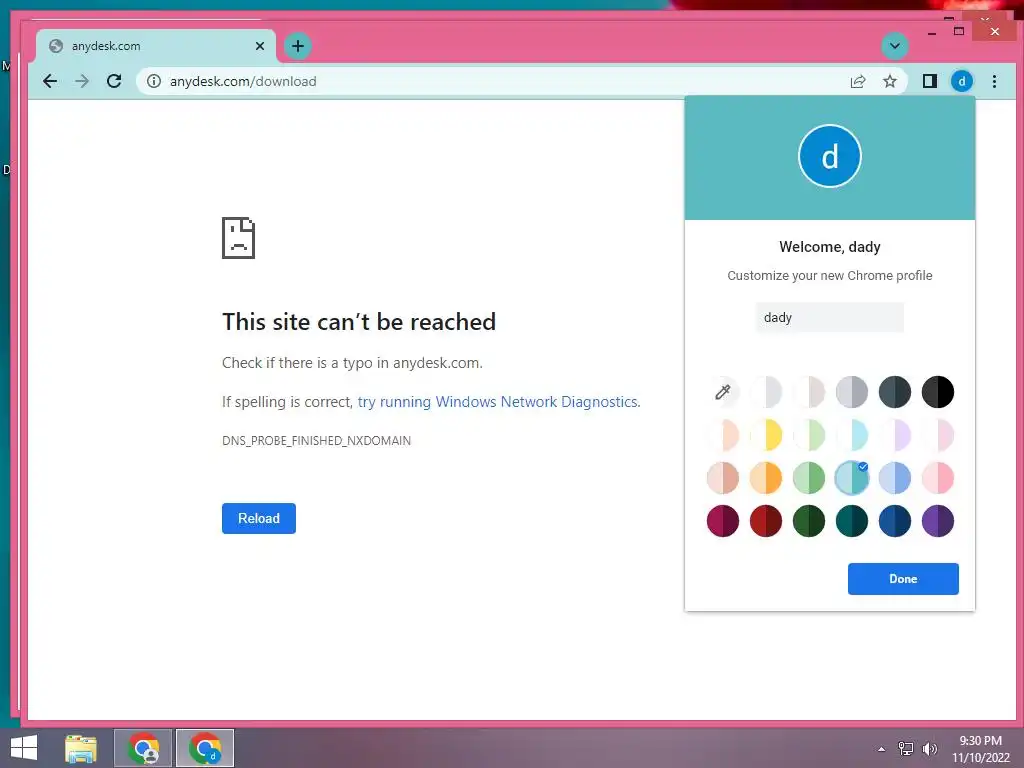Minimize the Chrome window
The image size is (1024, 768).
[x=932, y=32]
